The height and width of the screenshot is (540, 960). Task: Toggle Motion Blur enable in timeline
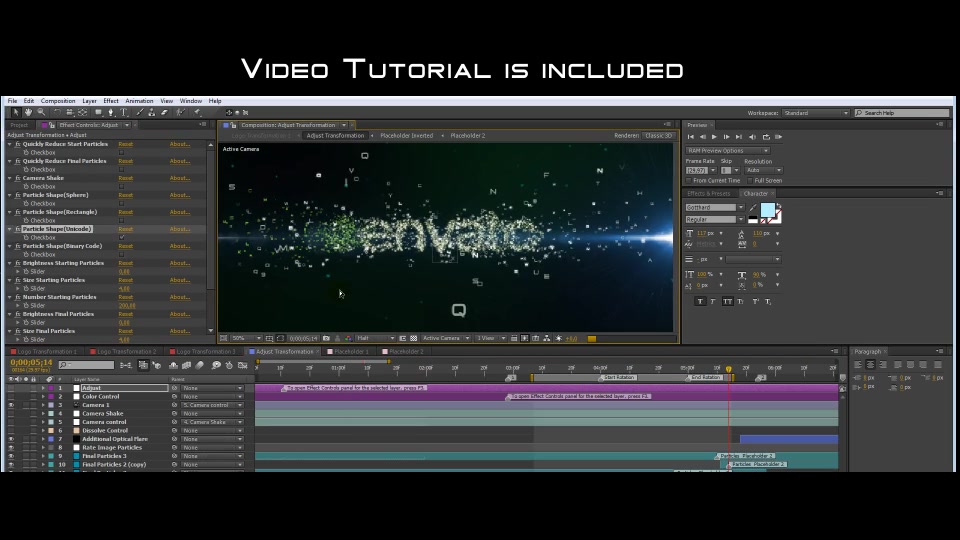[x=200, y=366]
